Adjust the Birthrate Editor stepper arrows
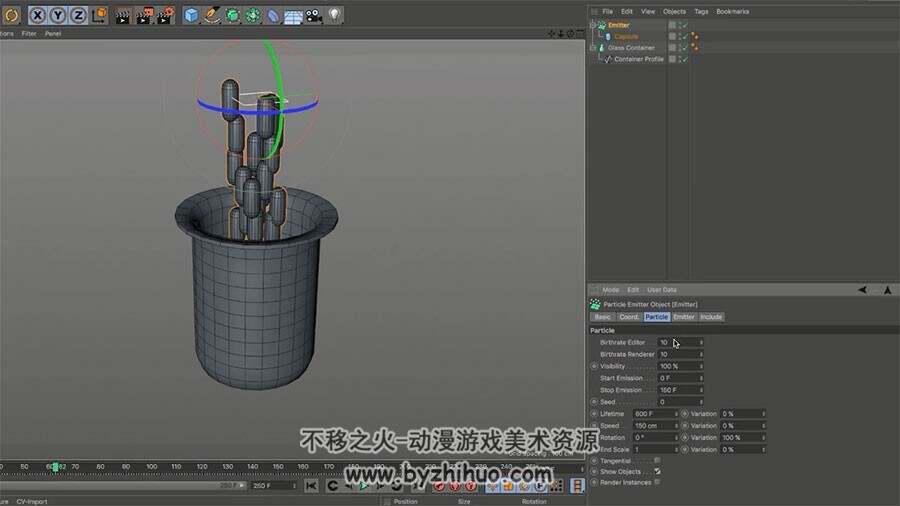The image size is (900, 506). (701, 342)
